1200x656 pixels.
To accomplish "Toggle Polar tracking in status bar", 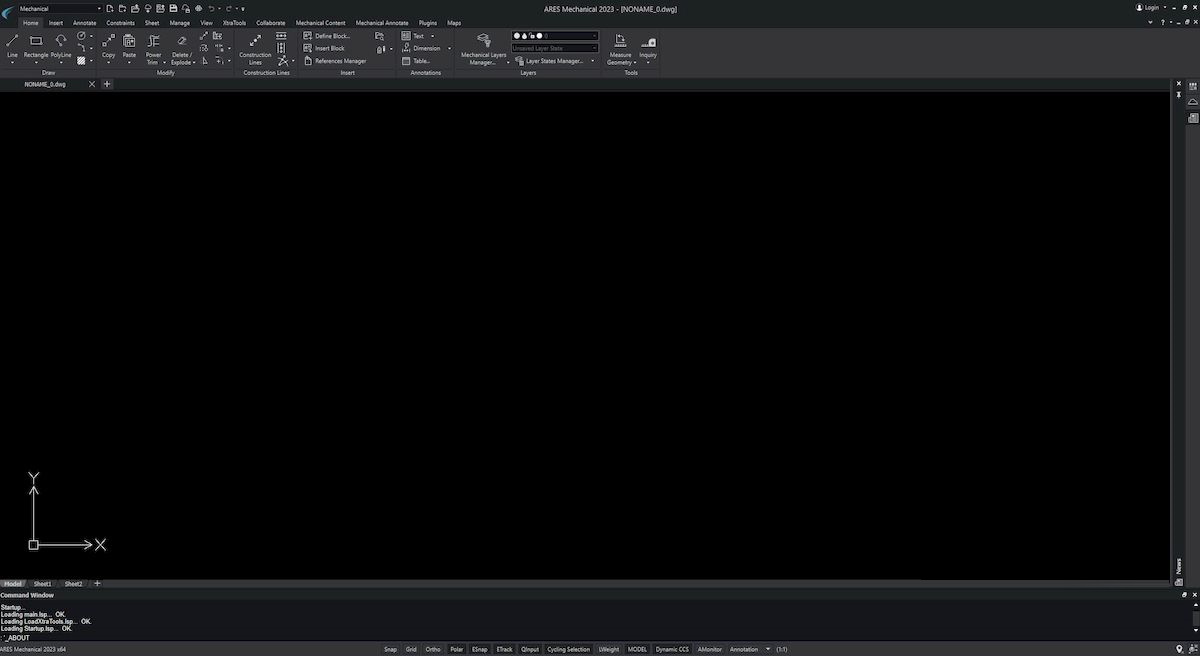I will [457, 649].
